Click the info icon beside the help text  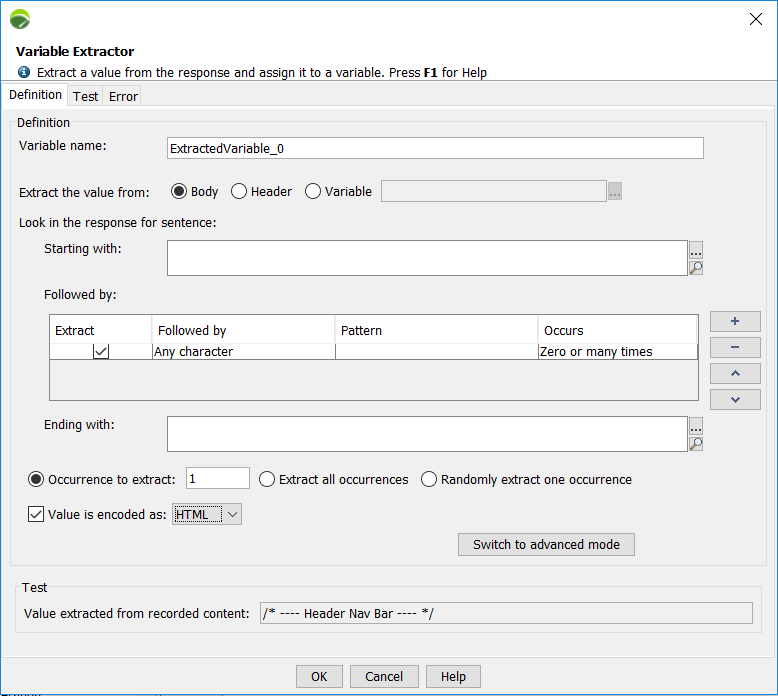coord(24,72)
